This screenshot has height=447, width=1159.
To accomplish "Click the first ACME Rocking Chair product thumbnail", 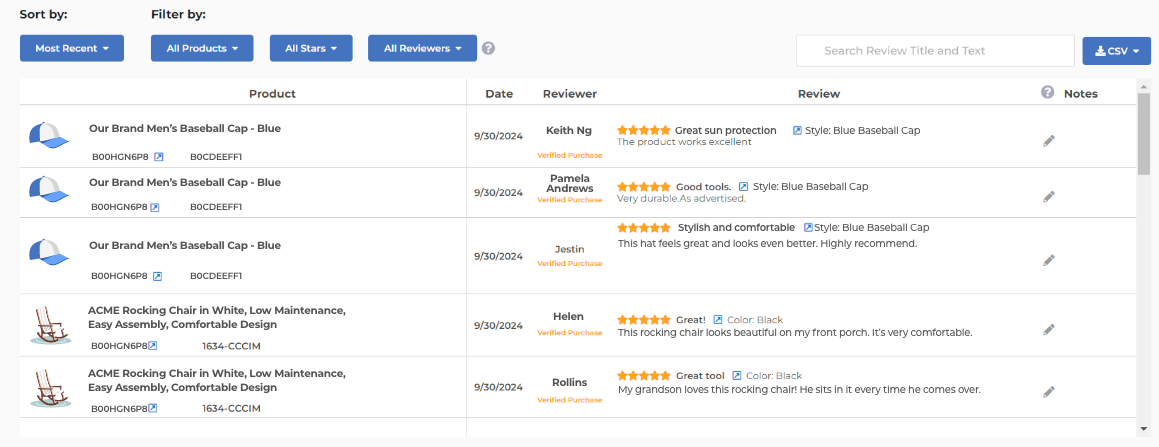I will (50, 326).
